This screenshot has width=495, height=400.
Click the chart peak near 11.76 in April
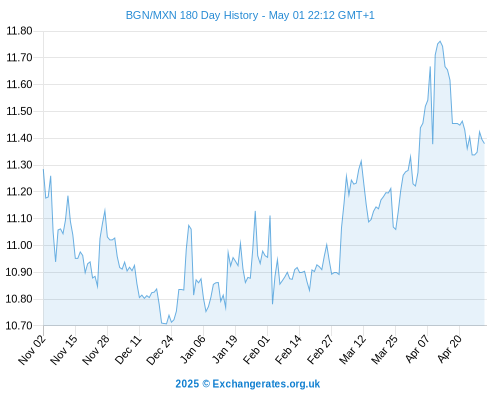click(440, 41)
